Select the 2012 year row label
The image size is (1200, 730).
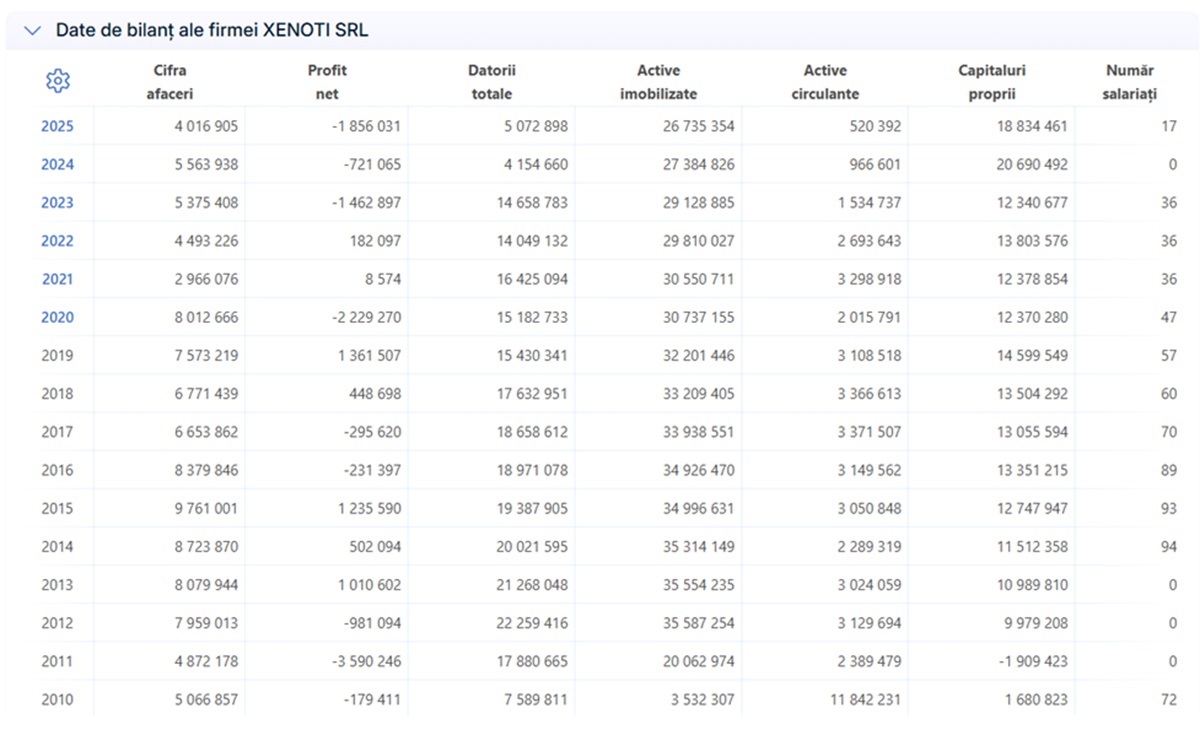57,623
